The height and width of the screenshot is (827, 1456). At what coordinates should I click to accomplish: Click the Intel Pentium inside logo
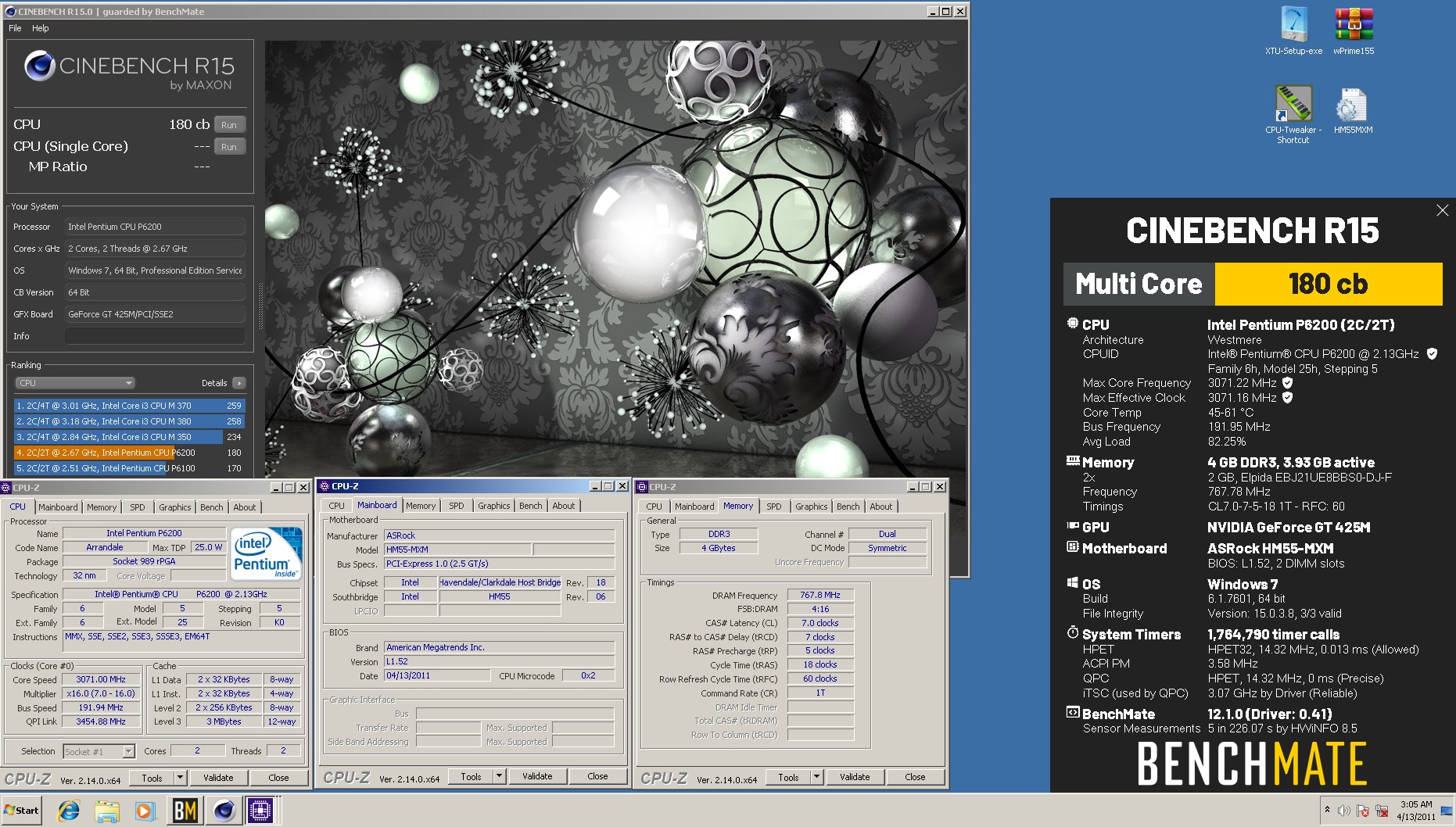coord(266,554)
